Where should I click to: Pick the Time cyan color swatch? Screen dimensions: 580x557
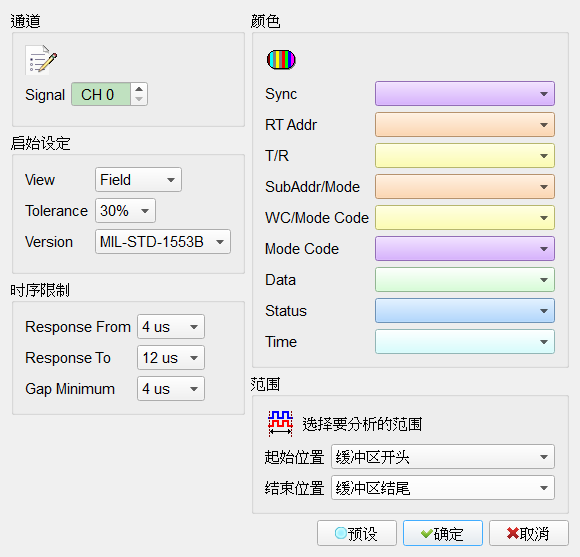[x=465, y=342]
